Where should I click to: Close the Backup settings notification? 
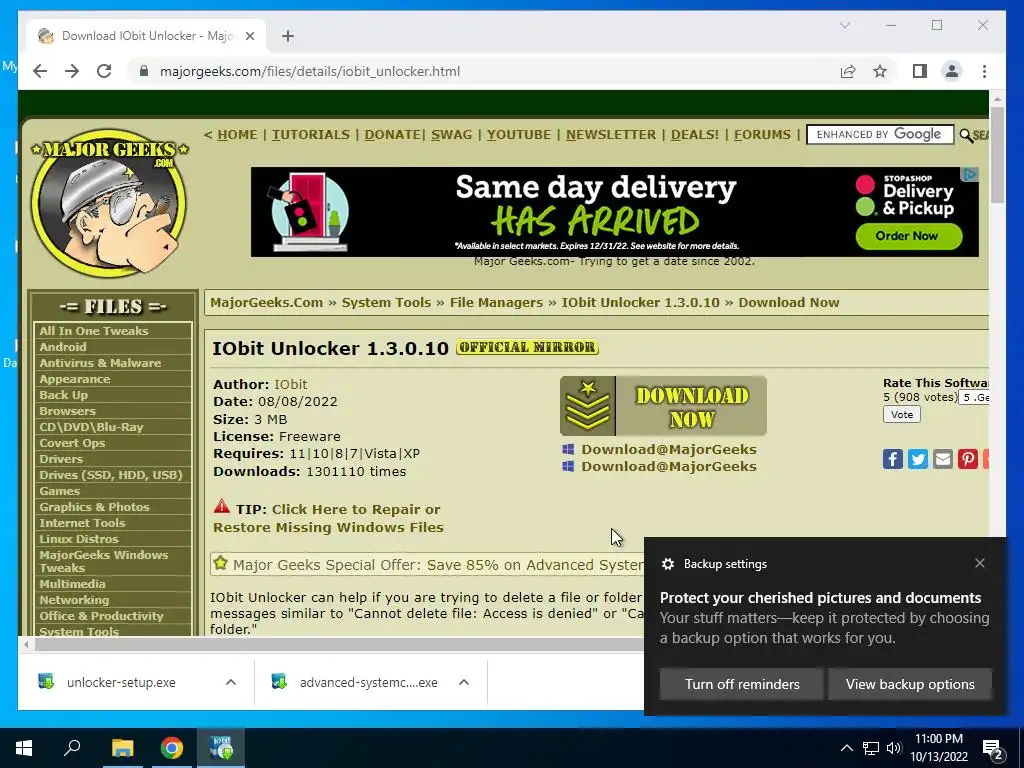(x=980, y=563)
